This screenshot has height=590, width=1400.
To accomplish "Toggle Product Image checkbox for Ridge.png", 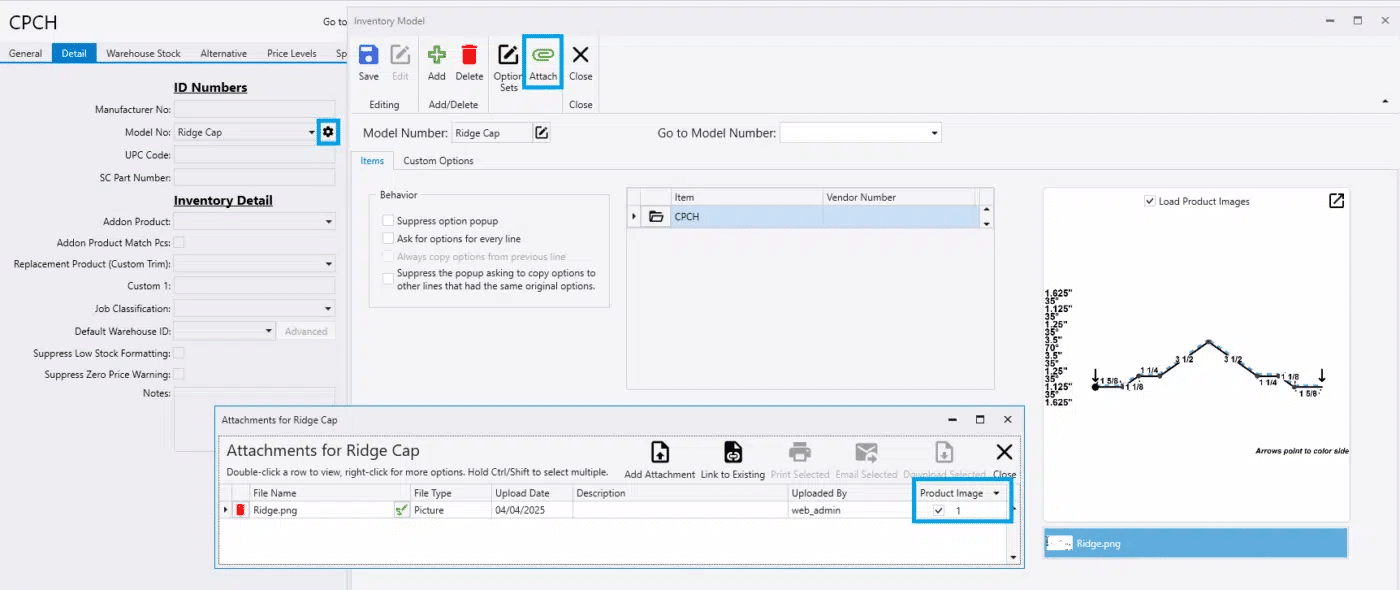I will tap(938, 510).
